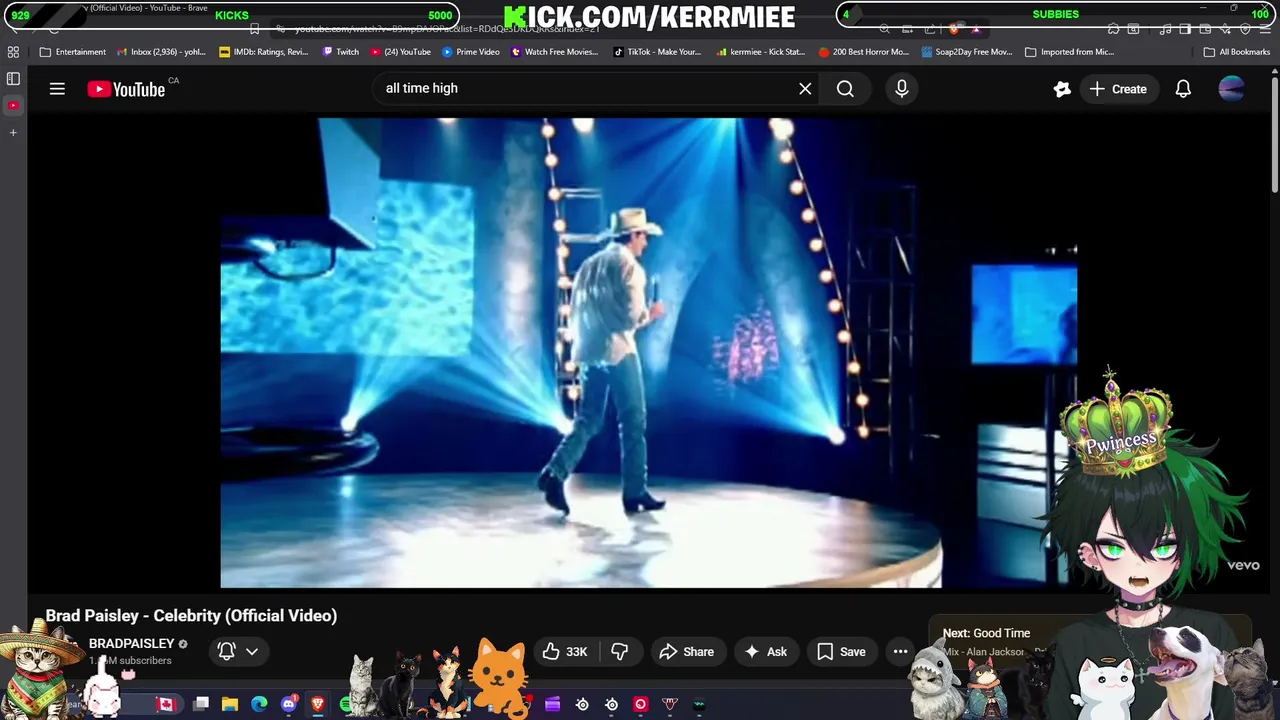Open the IMDb: Ratings bookmark

click(263, 52)
